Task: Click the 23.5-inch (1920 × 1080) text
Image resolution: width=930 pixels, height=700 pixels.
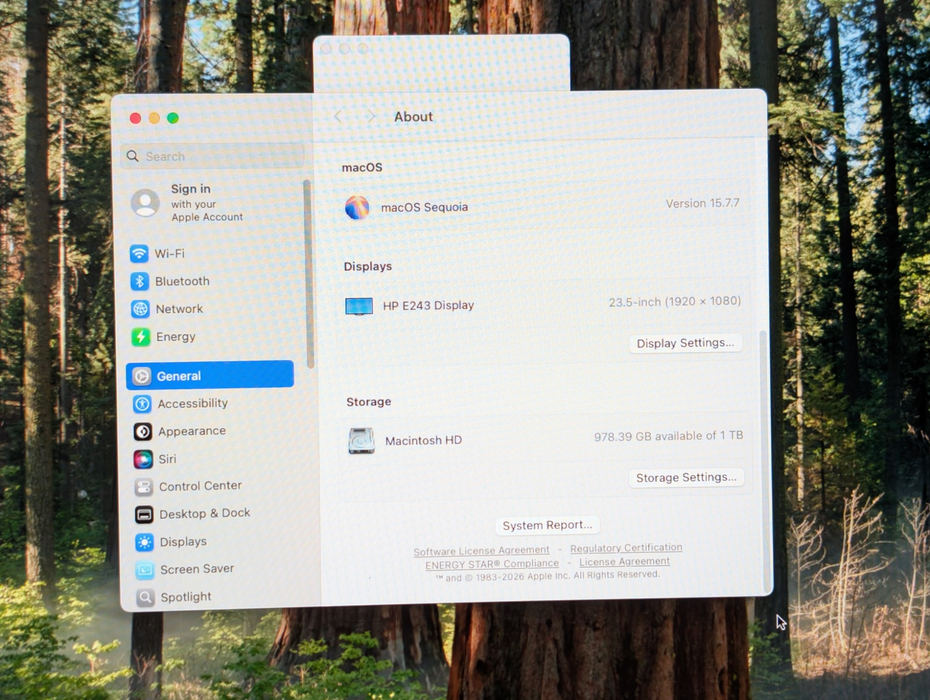Action: [675, 301]
